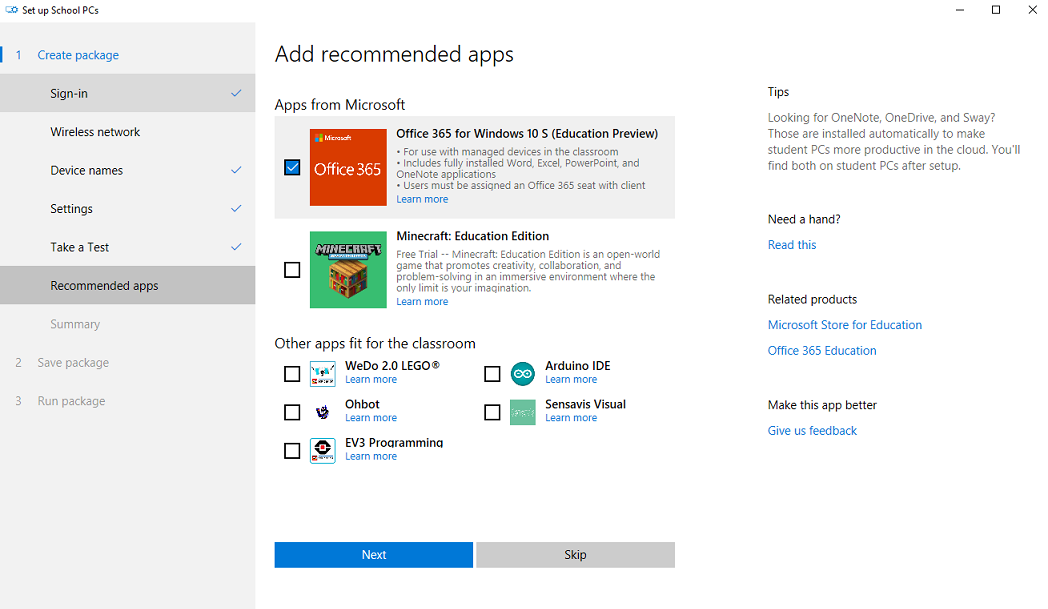Screen dimensions: 1048x609
Task: Click the Set up School PCs title icon
Action: pos(12,10)
